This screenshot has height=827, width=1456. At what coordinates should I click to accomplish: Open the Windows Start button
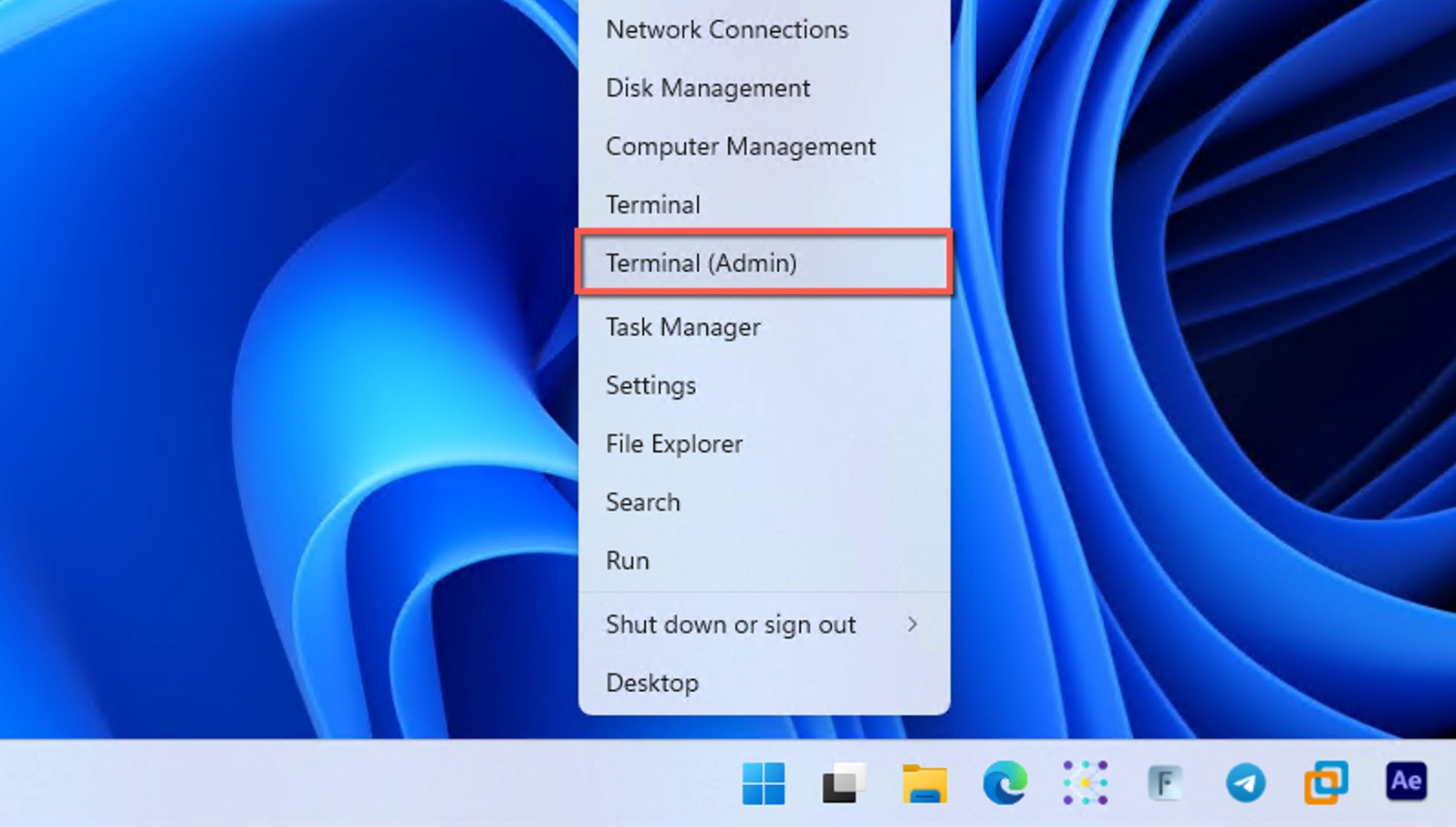pos(764,783)
